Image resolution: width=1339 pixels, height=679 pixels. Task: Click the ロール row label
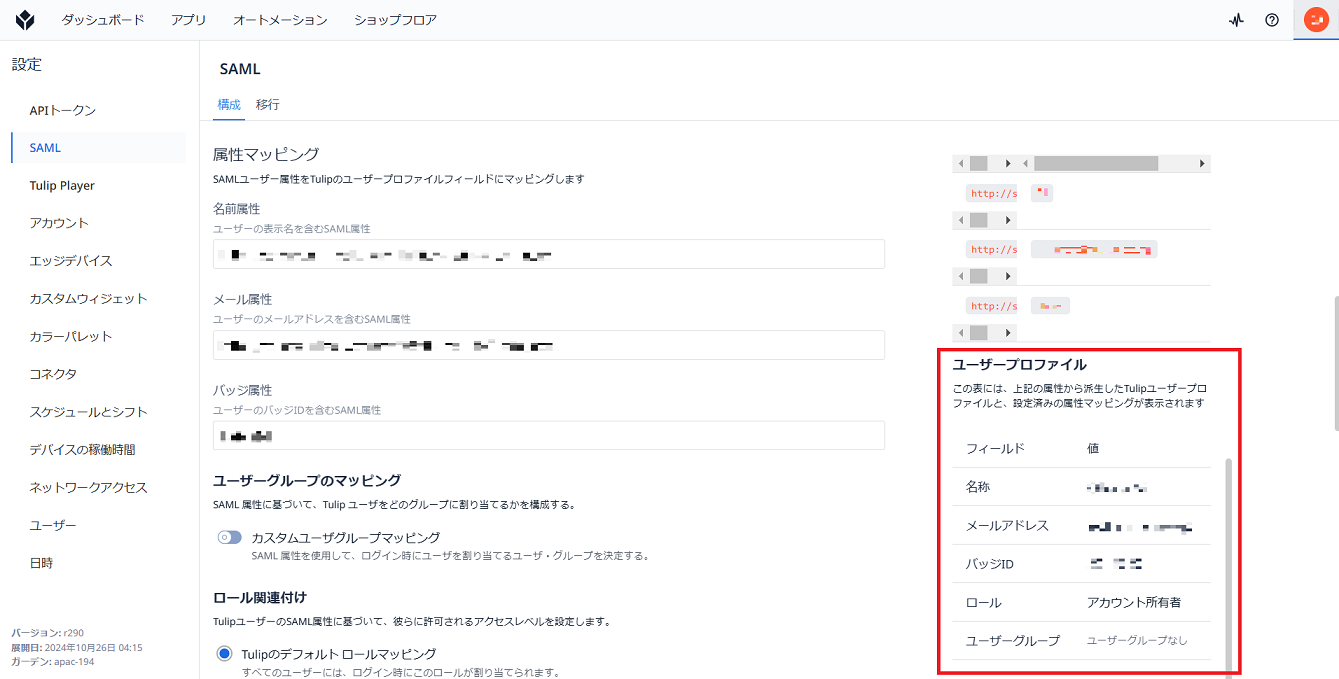[x=983, y=603]
